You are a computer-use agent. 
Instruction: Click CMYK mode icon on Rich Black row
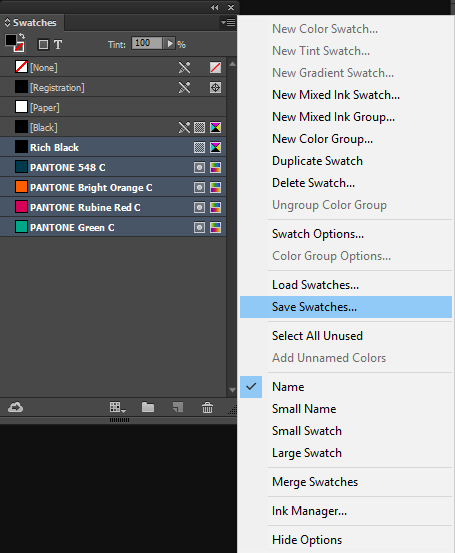tap(216, 147)
